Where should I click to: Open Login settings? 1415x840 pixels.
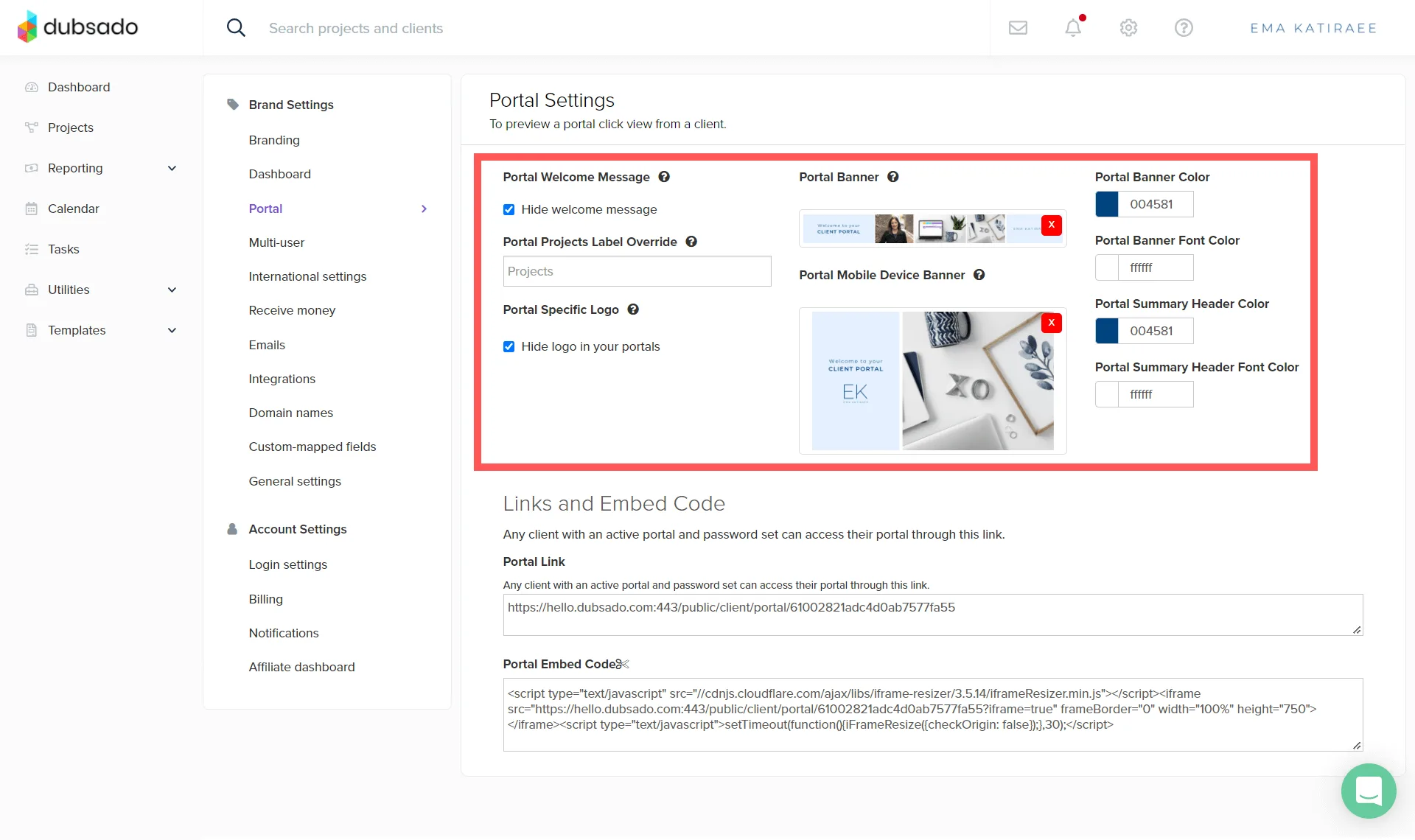tap(287, 564)
